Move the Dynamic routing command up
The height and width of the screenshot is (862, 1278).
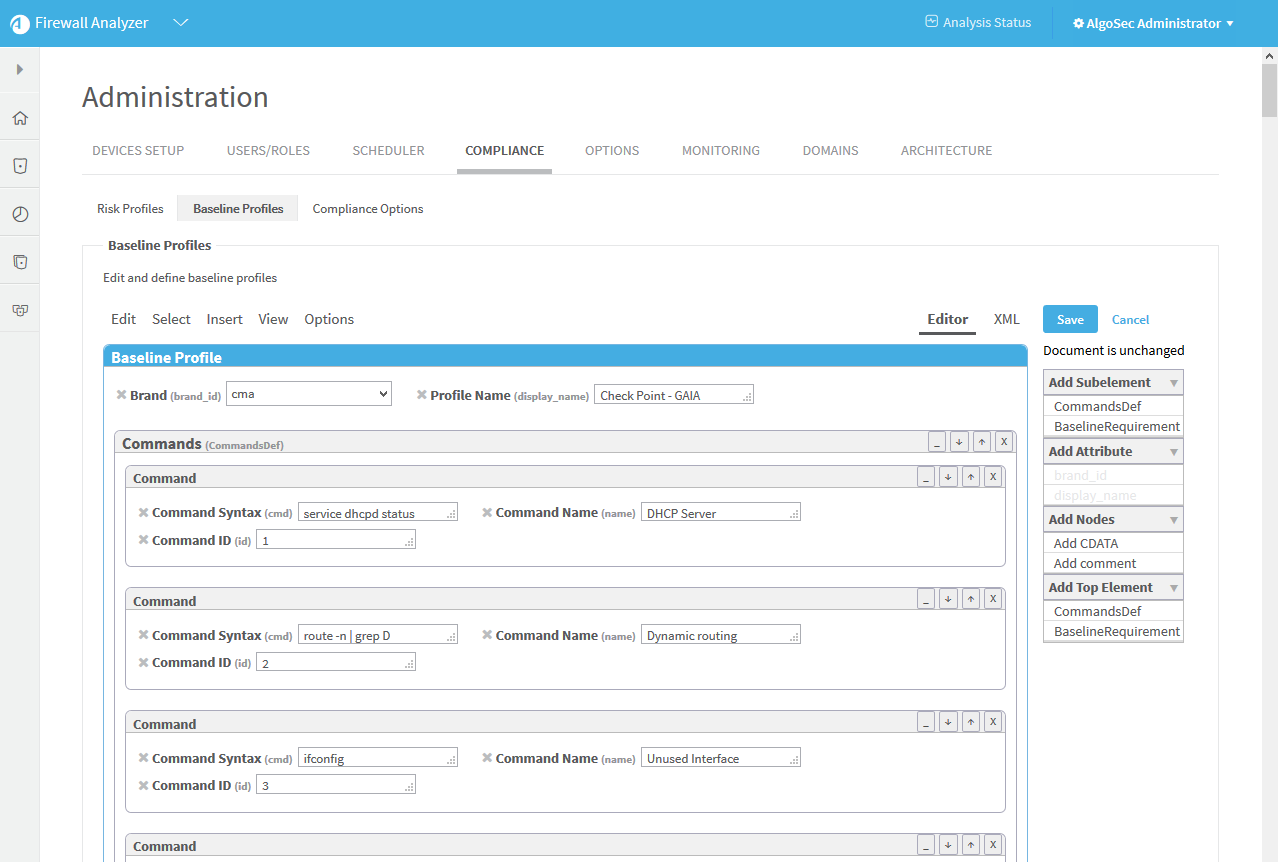[x=970, y=600]
